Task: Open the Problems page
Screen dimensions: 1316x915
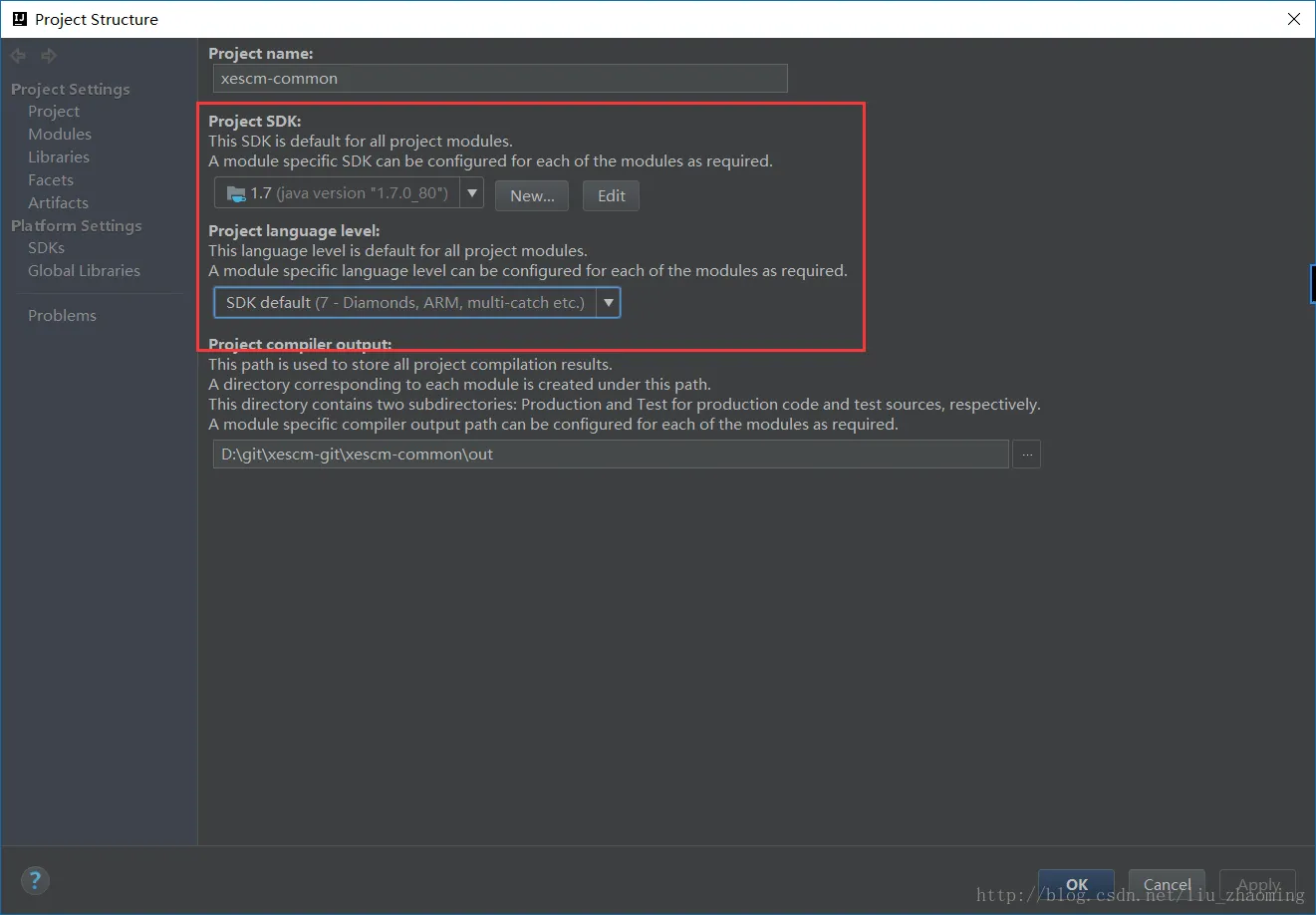Action: coord(62,316)
